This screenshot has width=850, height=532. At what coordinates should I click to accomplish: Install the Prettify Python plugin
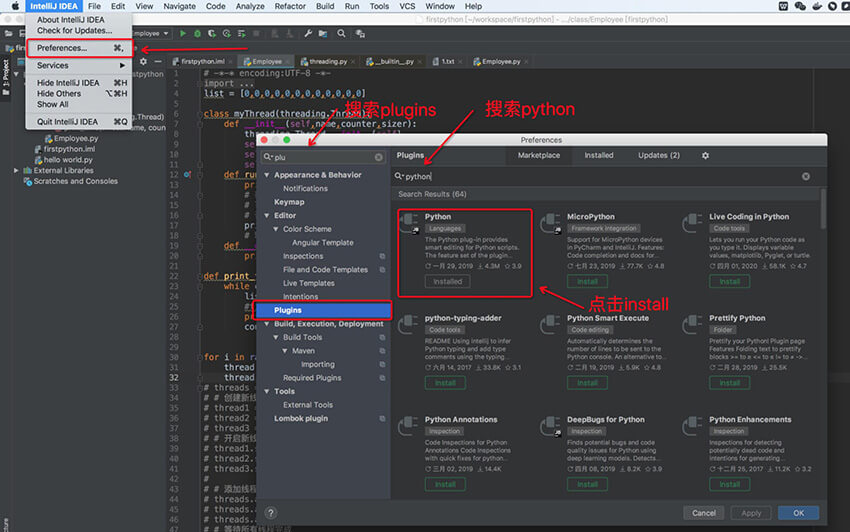[730, 383]
